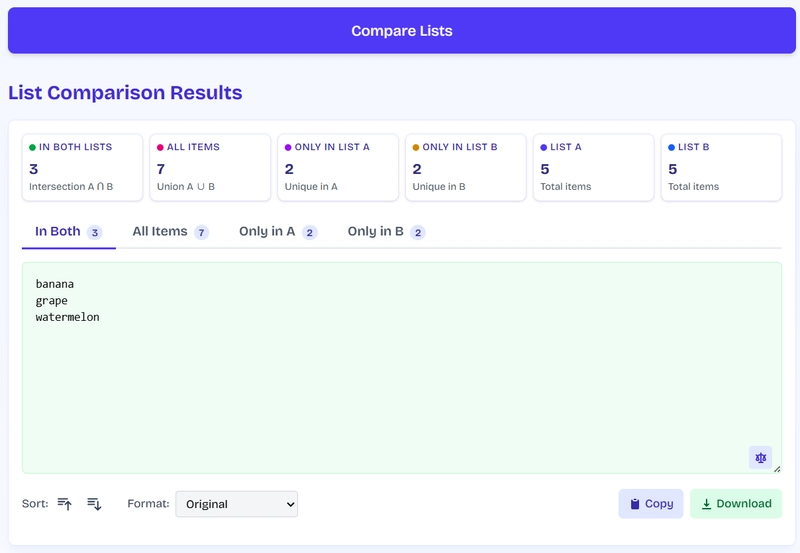Click the List A total items card
800x553 pixels.
pos(593,167)
